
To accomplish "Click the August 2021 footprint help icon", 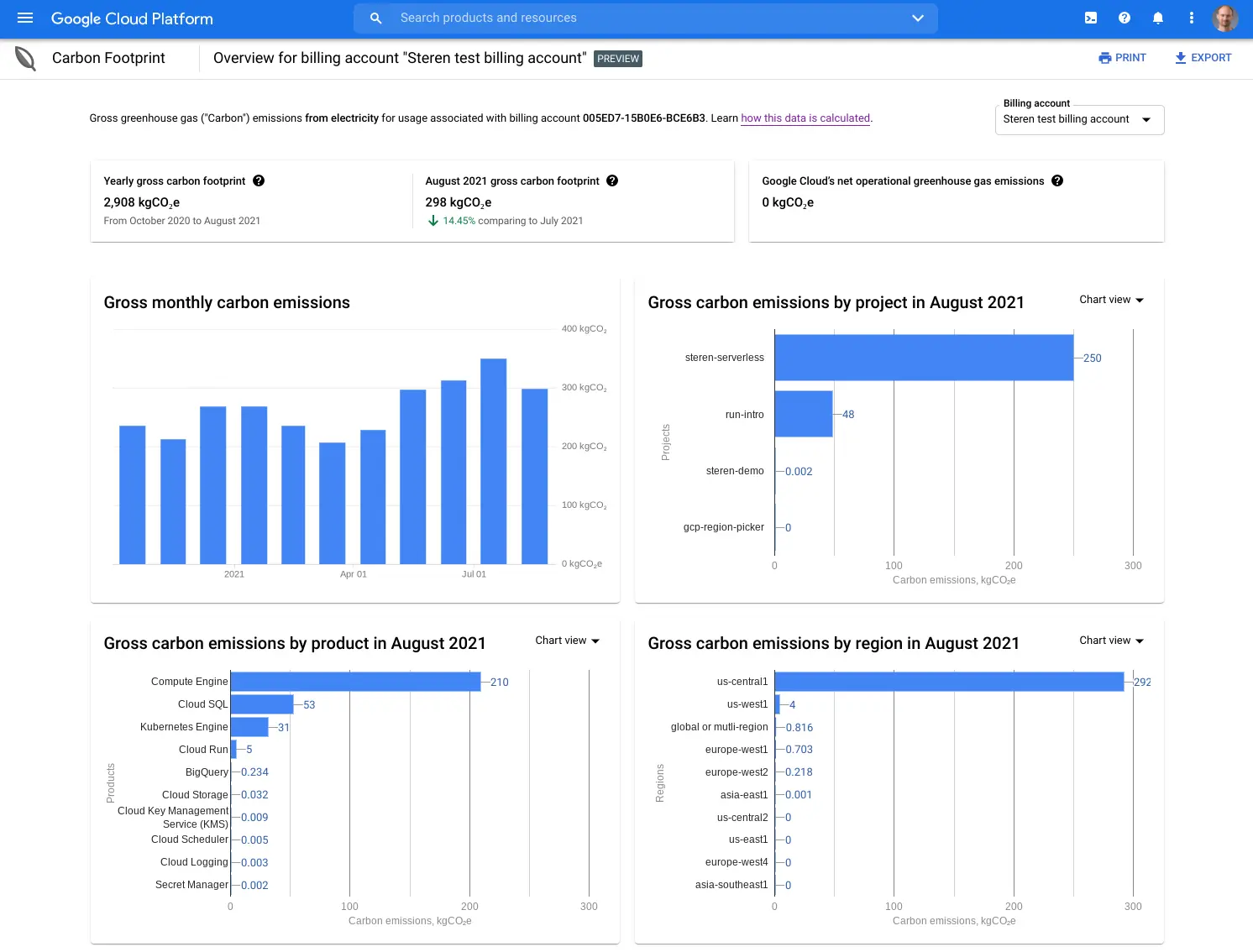I will pos(612,180).
